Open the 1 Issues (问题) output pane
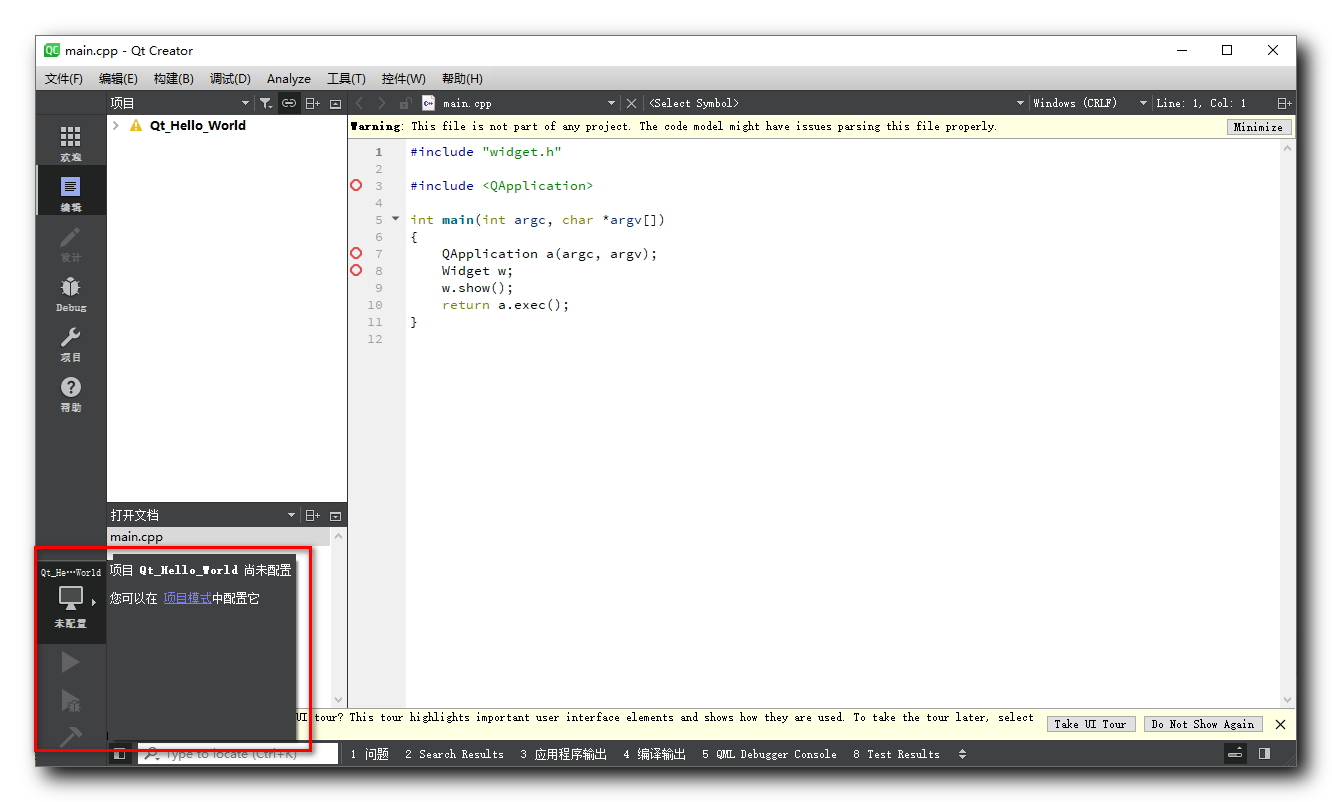1332x802 pixels. click(369, 754)
